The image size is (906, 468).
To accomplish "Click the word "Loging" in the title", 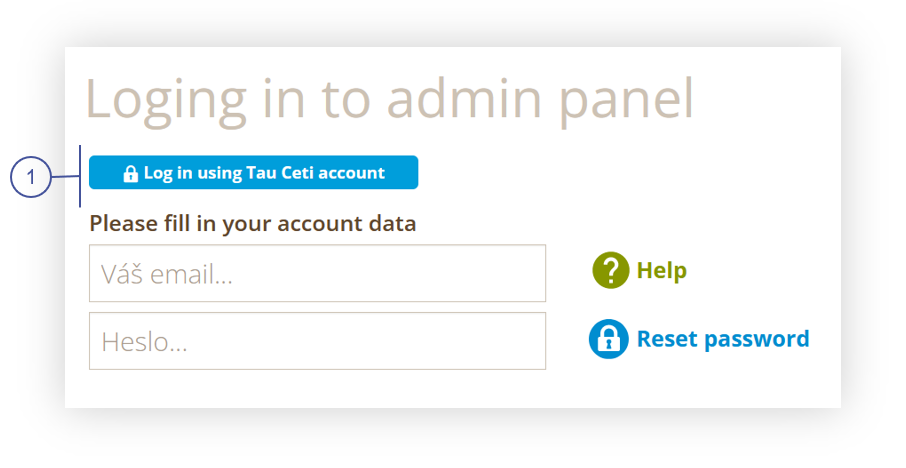I will point(166,101).
